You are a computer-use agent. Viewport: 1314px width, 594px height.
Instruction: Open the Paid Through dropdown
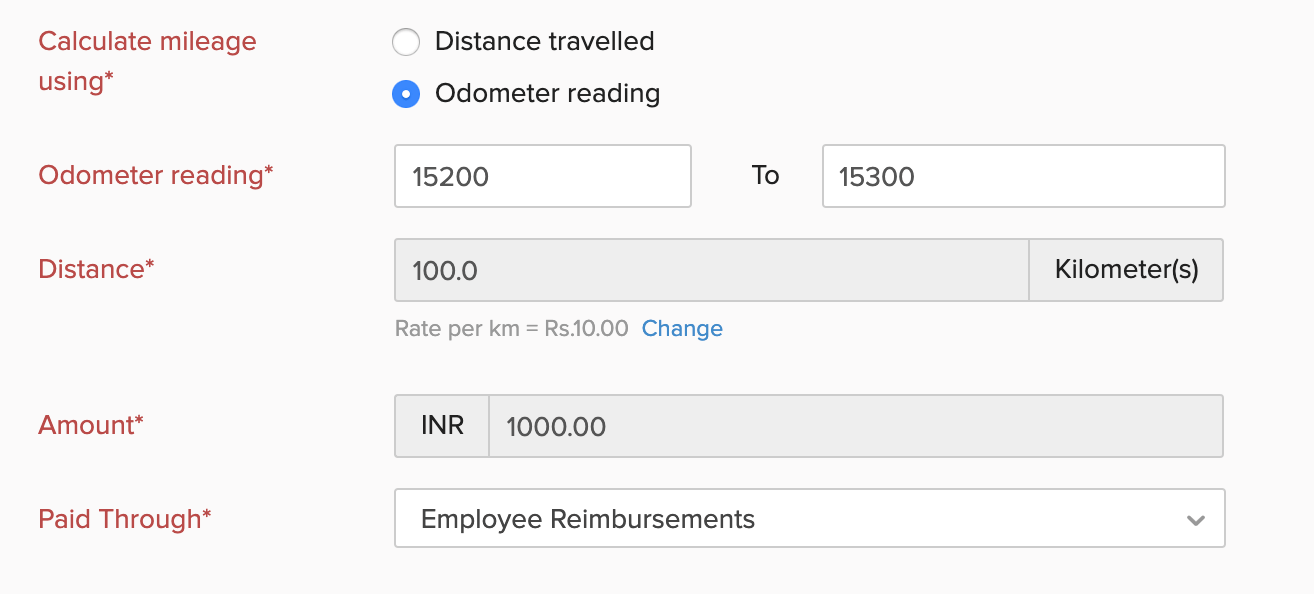[810, 518]
